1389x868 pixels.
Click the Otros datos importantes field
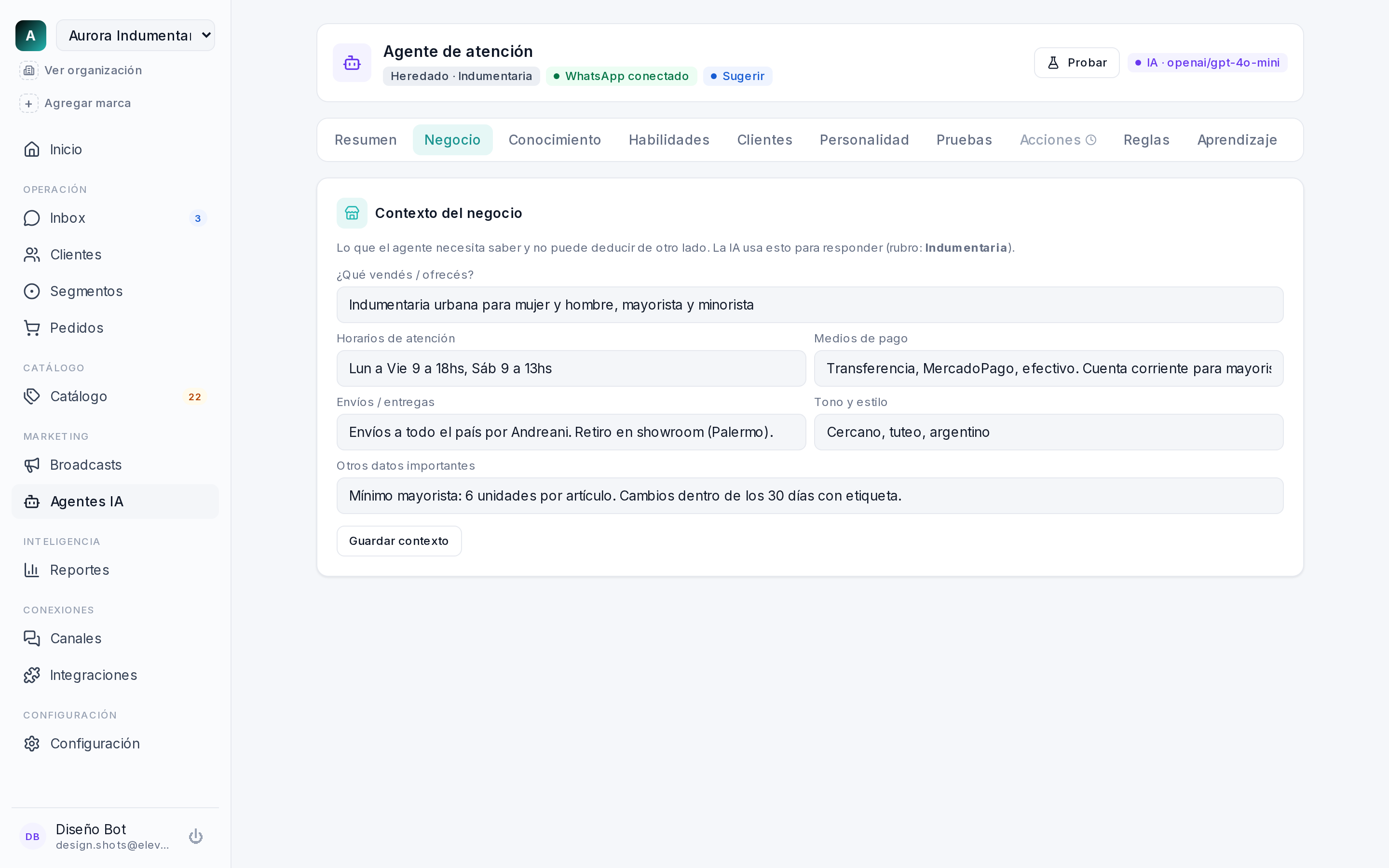[809, 496]
